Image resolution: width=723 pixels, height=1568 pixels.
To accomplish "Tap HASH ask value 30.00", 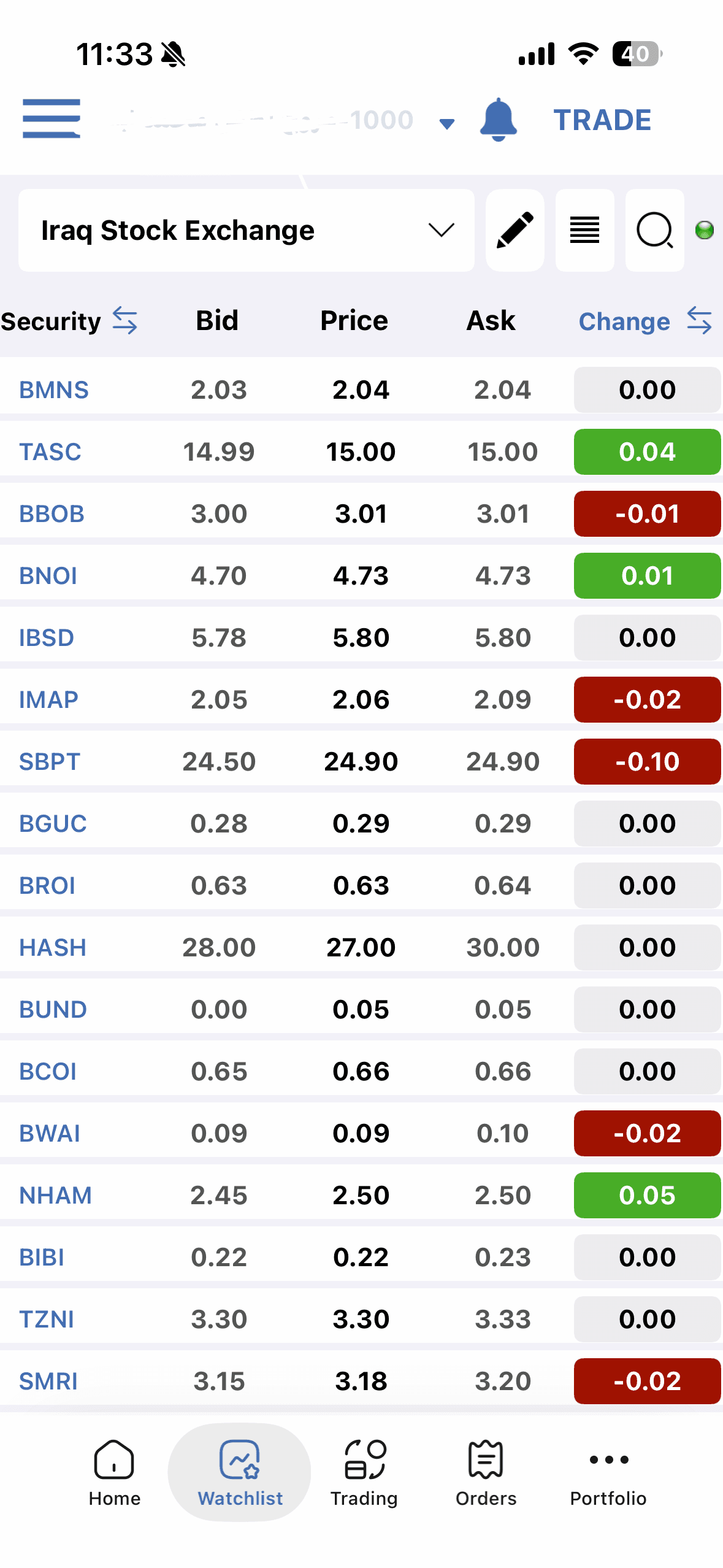I will (x=503, y=947).
